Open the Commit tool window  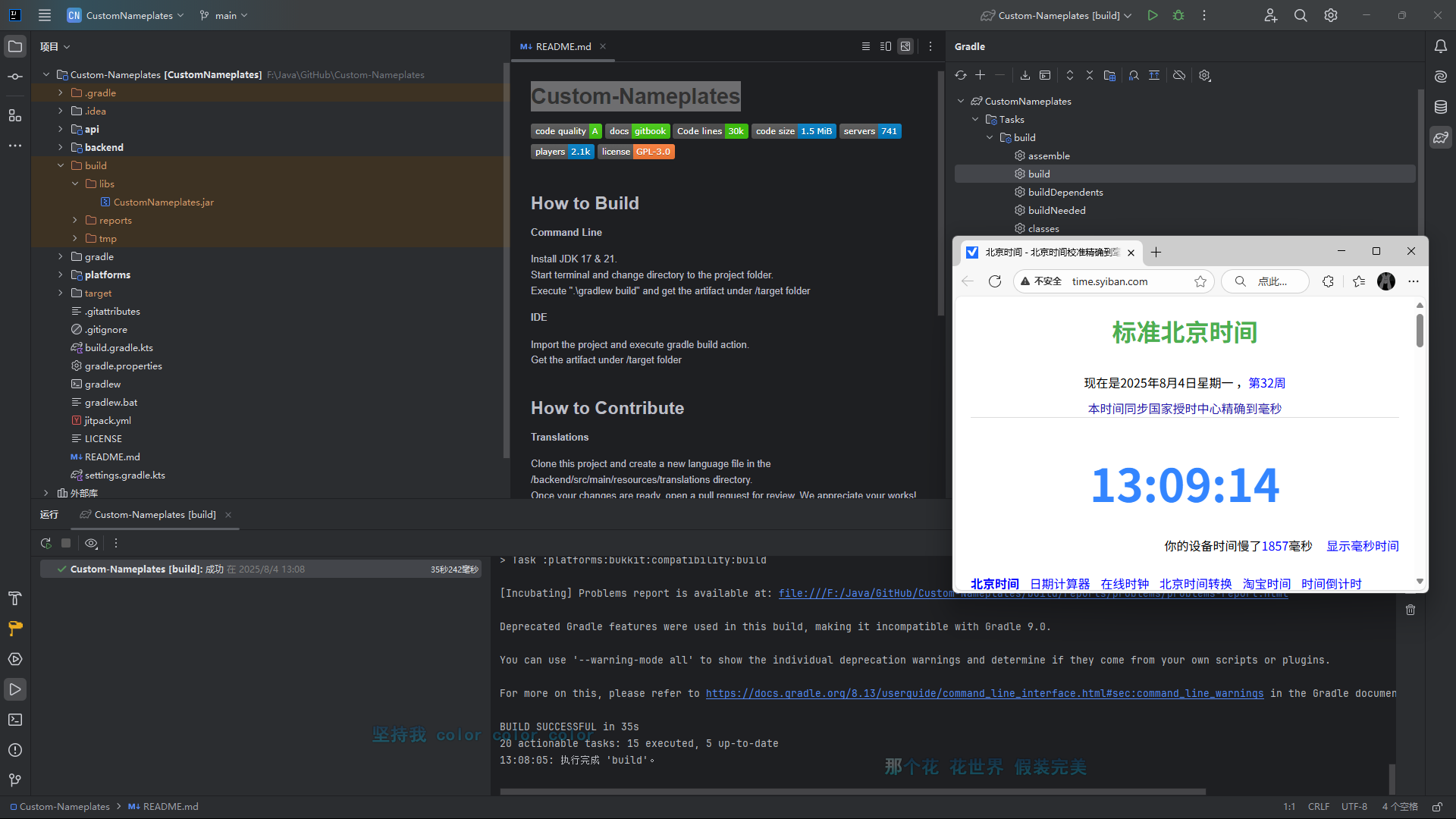[x=15, y=77]
